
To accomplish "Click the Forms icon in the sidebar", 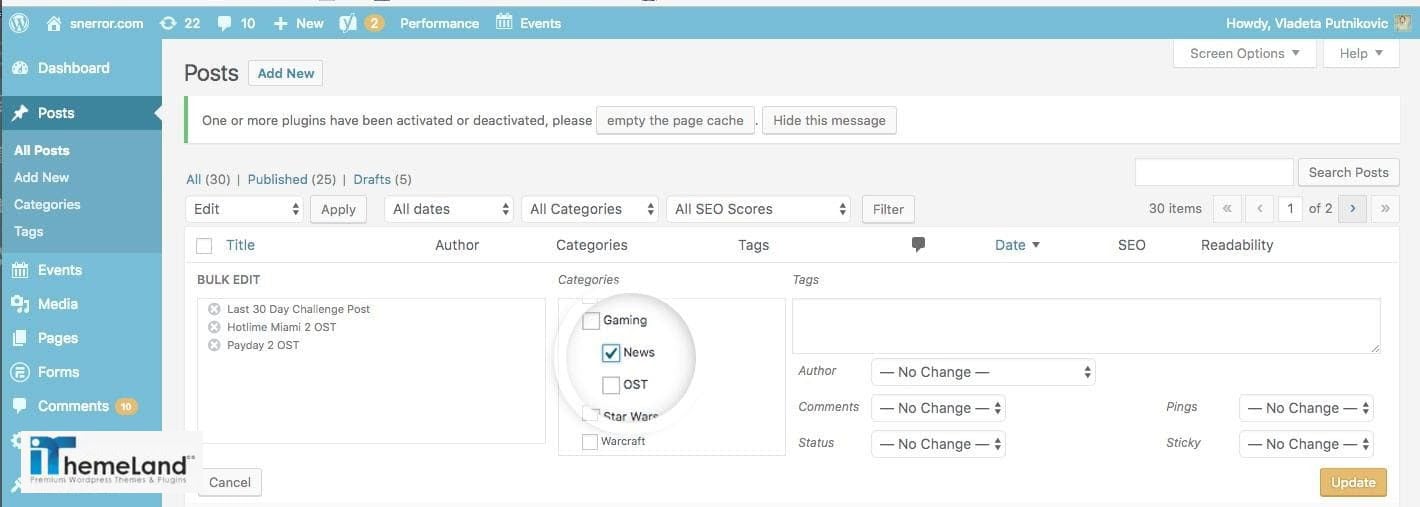I will point(20,372).
